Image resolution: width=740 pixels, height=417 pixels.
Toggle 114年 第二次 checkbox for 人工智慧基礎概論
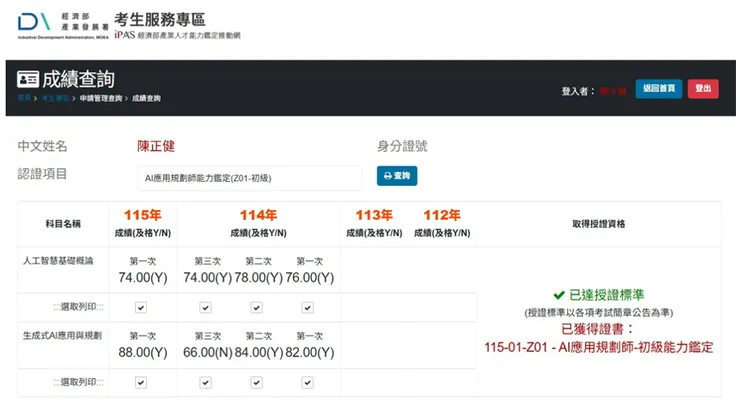[x=256, y=308]
